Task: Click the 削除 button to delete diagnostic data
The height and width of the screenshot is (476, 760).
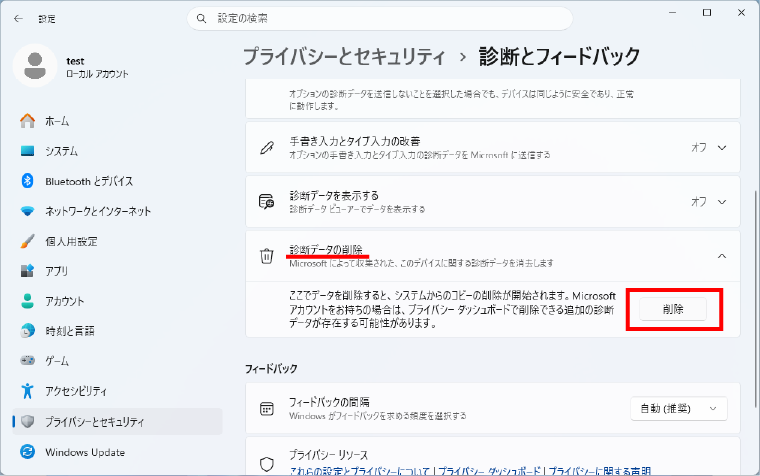Action: (673, 309)
